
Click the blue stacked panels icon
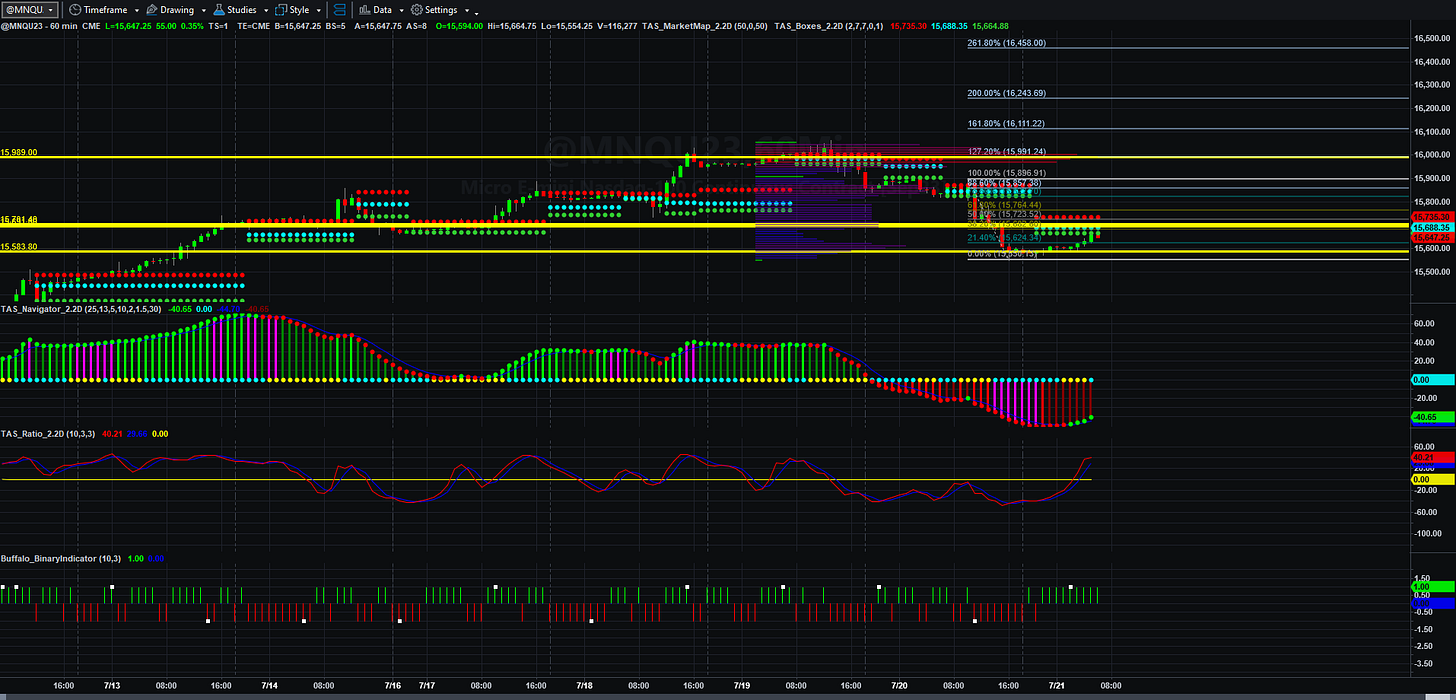pyautogui.click(x=339, y=10)
